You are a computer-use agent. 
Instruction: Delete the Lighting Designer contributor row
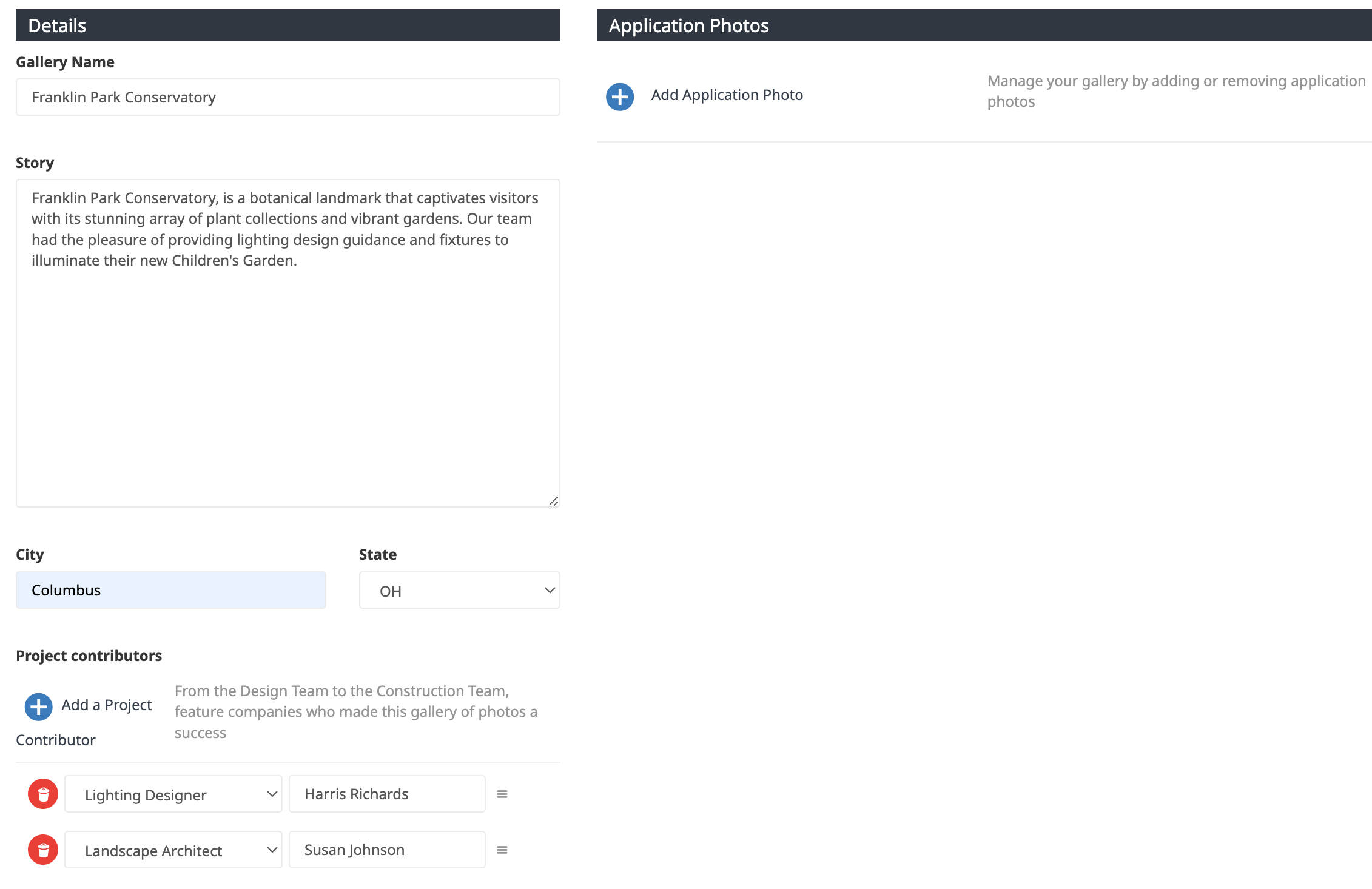tap(43, 794)
